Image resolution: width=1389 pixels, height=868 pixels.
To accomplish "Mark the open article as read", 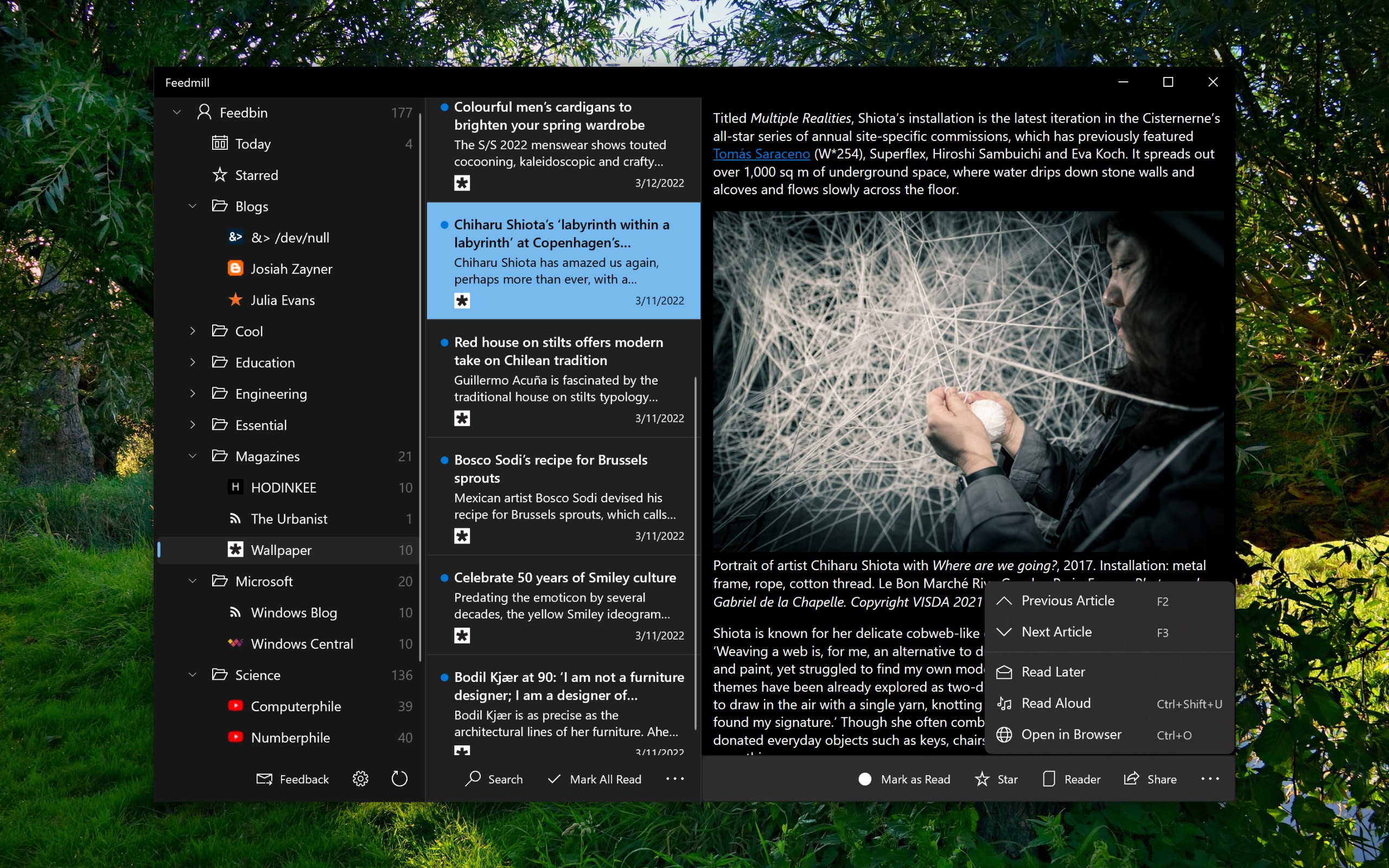I will pos(903,779).
